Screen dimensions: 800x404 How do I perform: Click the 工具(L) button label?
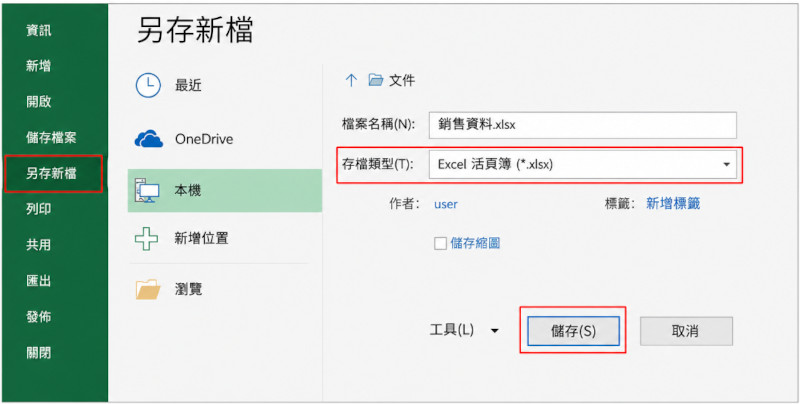point(452,330)
